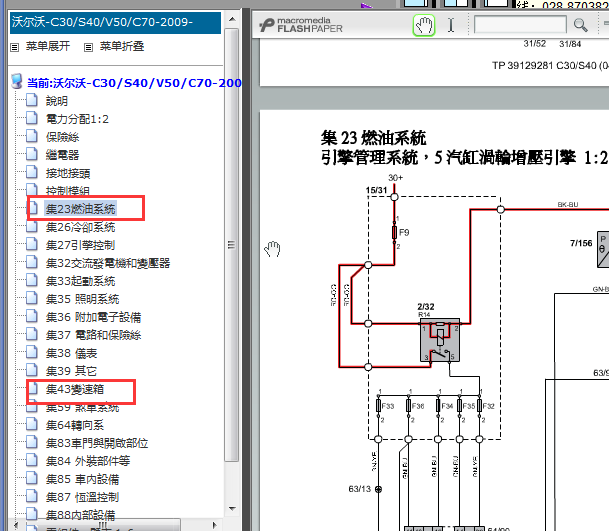Select the 集23燃油系統 entry

tap(81, 209)
